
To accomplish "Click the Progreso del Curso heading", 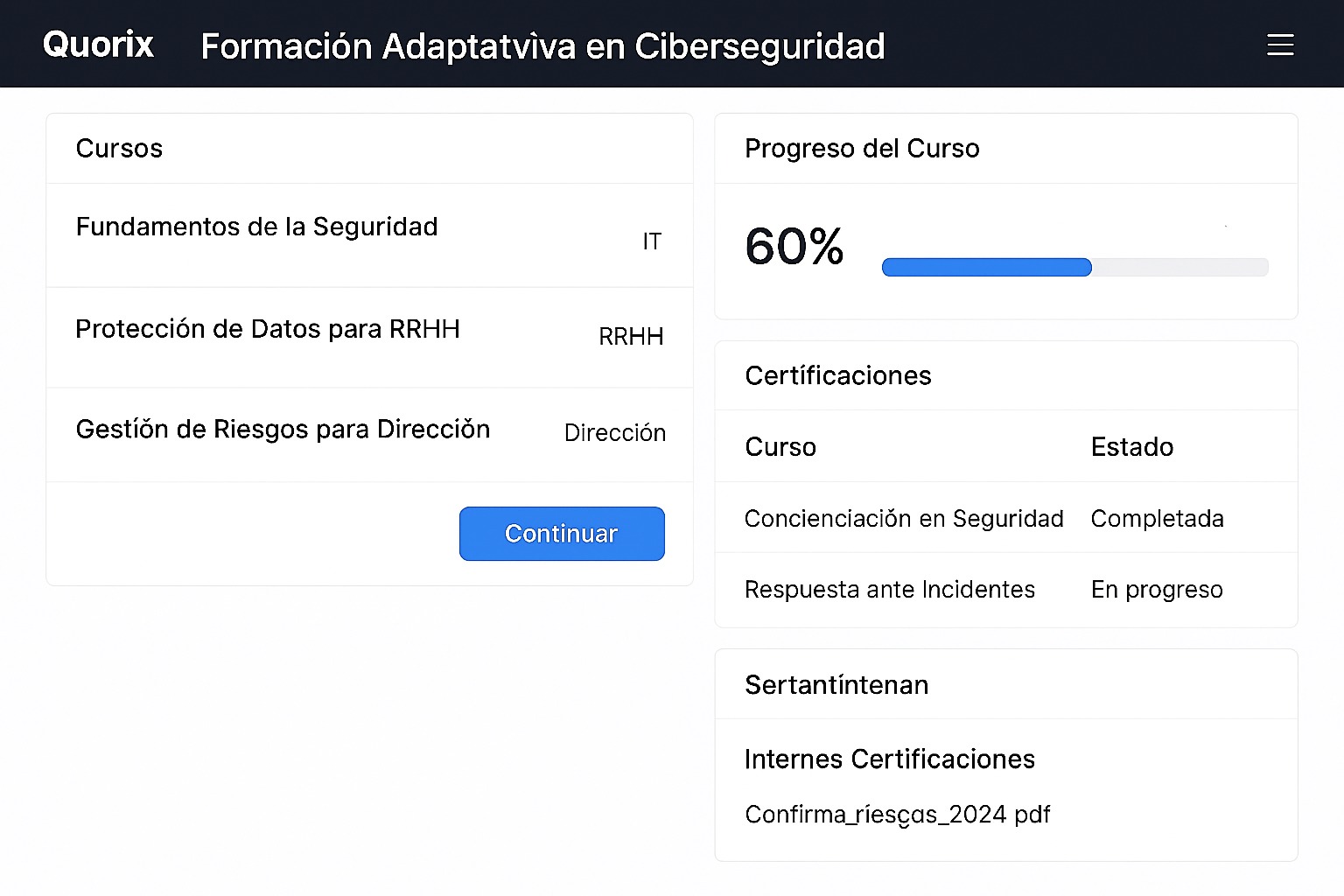I will coord(862,148).
